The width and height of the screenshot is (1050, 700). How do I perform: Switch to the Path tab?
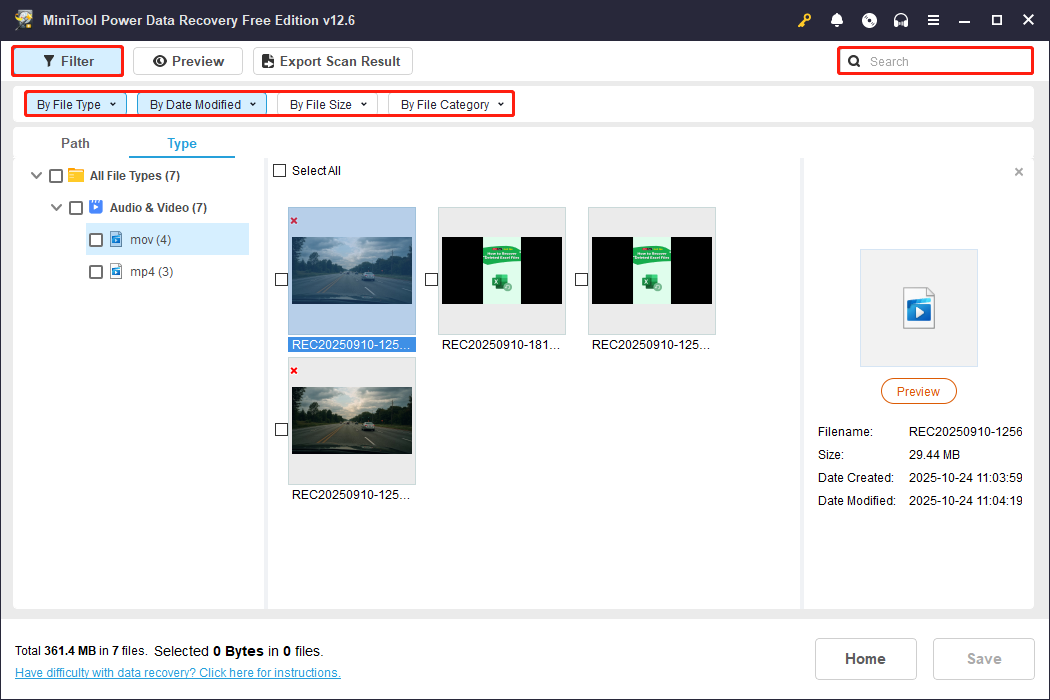pyautogui.click(x=75, y=143)
